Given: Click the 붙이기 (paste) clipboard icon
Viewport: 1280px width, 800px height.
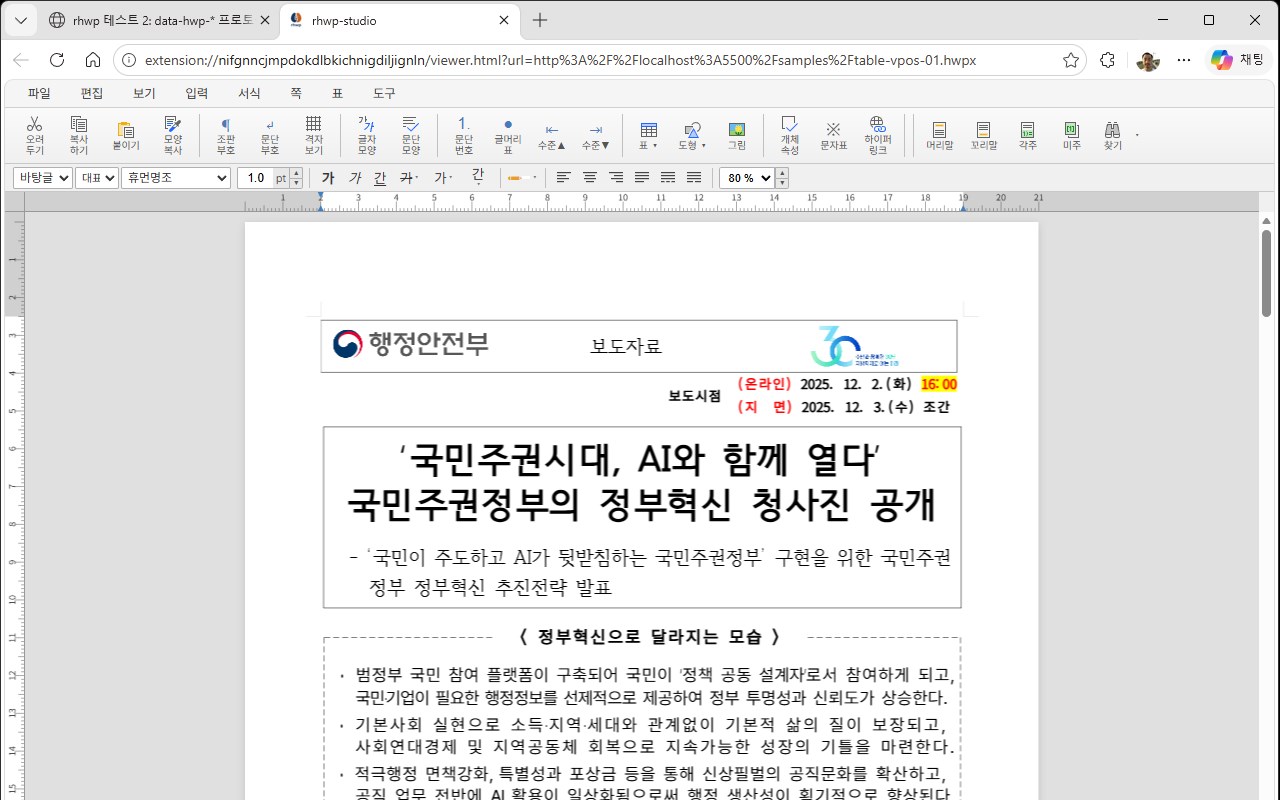Looking at the screenshot, I should (x=126, y=135).
